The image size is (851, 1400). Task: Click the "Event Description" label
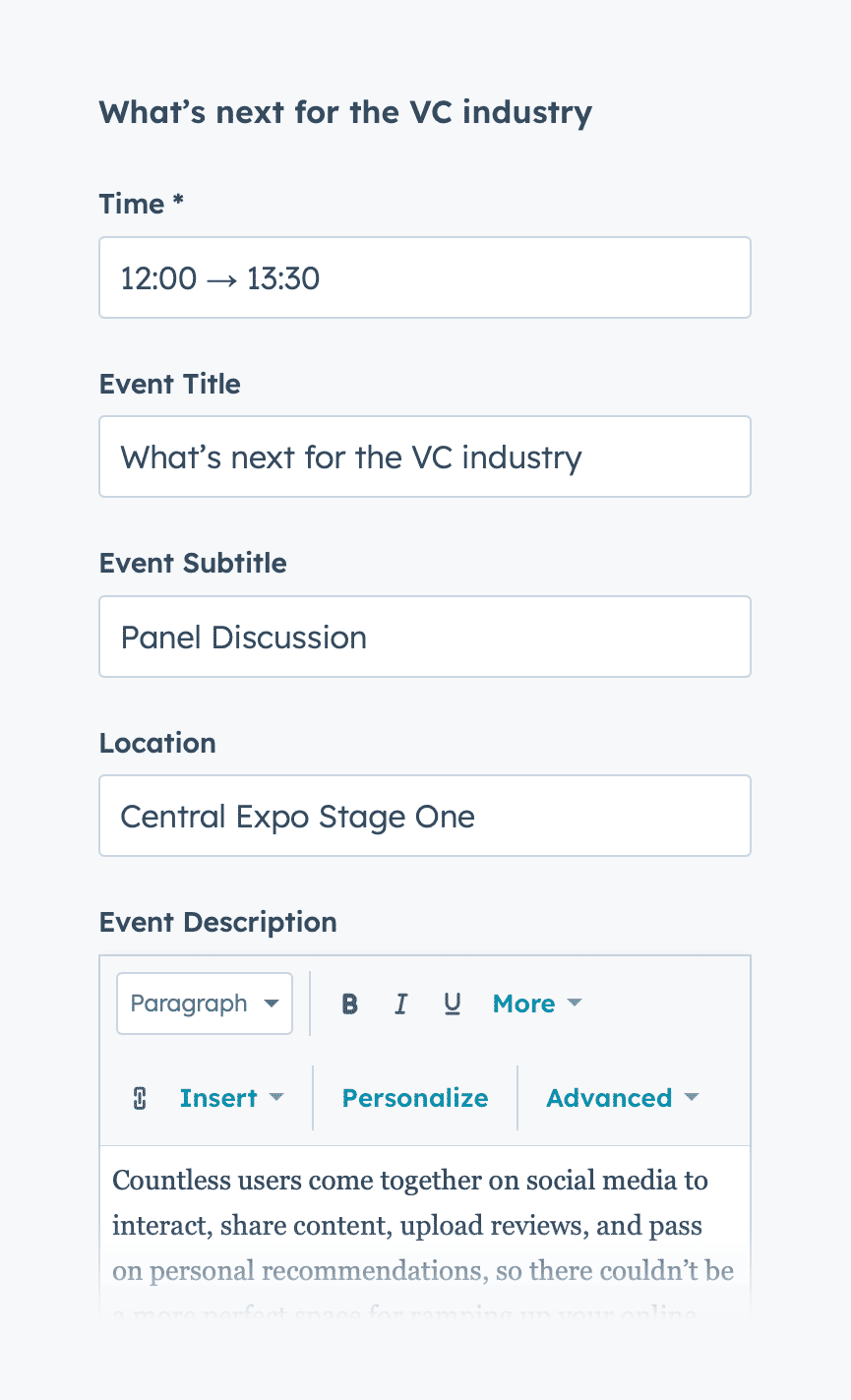click(x=217, y=922)
